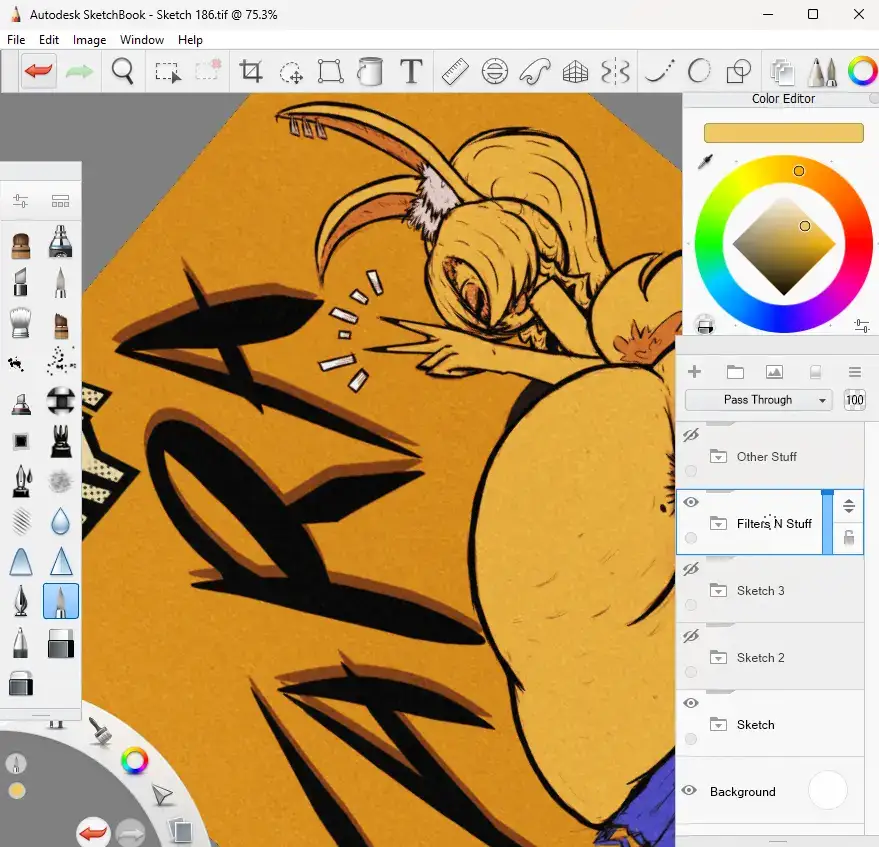Show the Other Stuff group
Viewport: 879px width, 847px height.
coord(691,435)
